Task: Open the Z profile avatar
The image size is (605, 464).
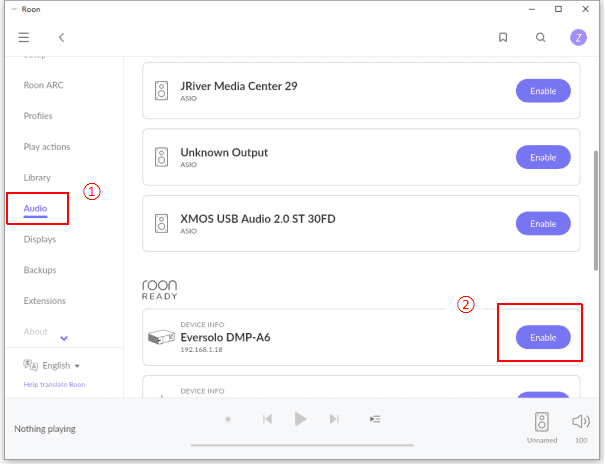Action: pos(578,38)
